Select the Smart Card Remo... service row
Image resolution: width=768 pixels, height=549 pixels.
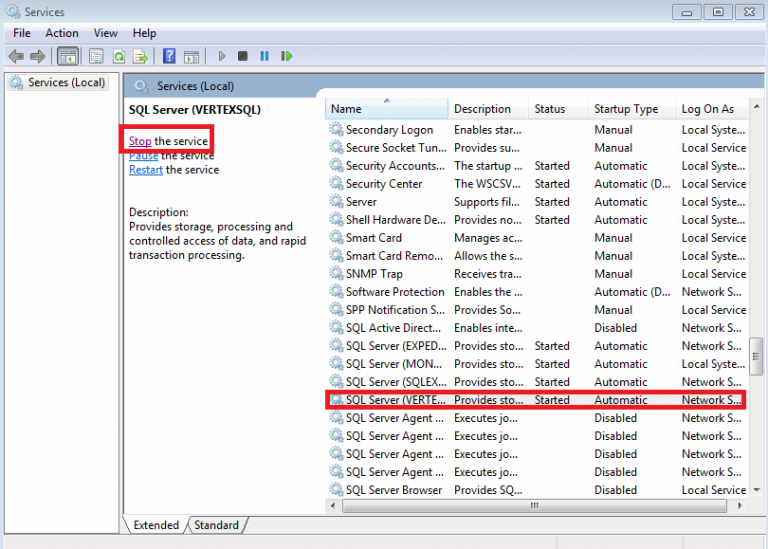[x=536, y=256]
